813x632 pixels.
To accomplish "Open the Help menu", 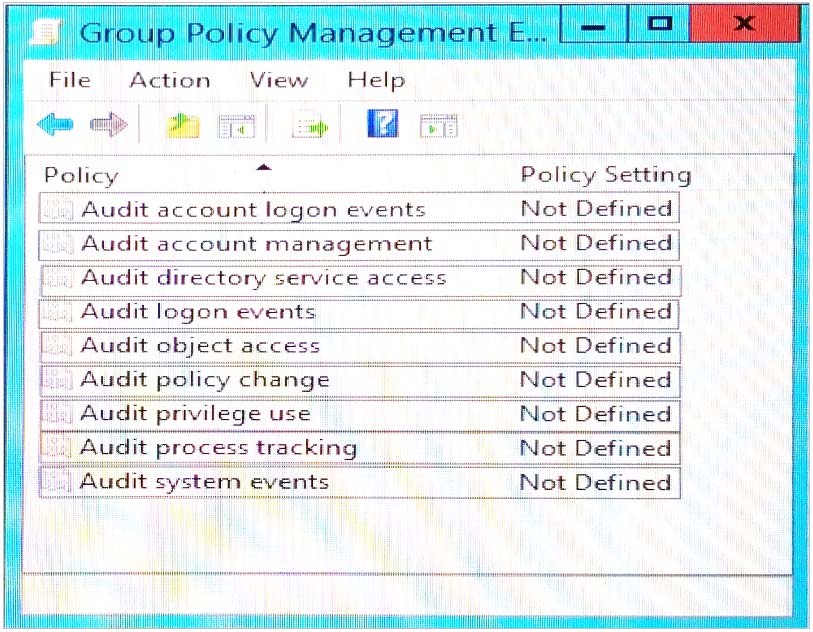I will [376, 81].
